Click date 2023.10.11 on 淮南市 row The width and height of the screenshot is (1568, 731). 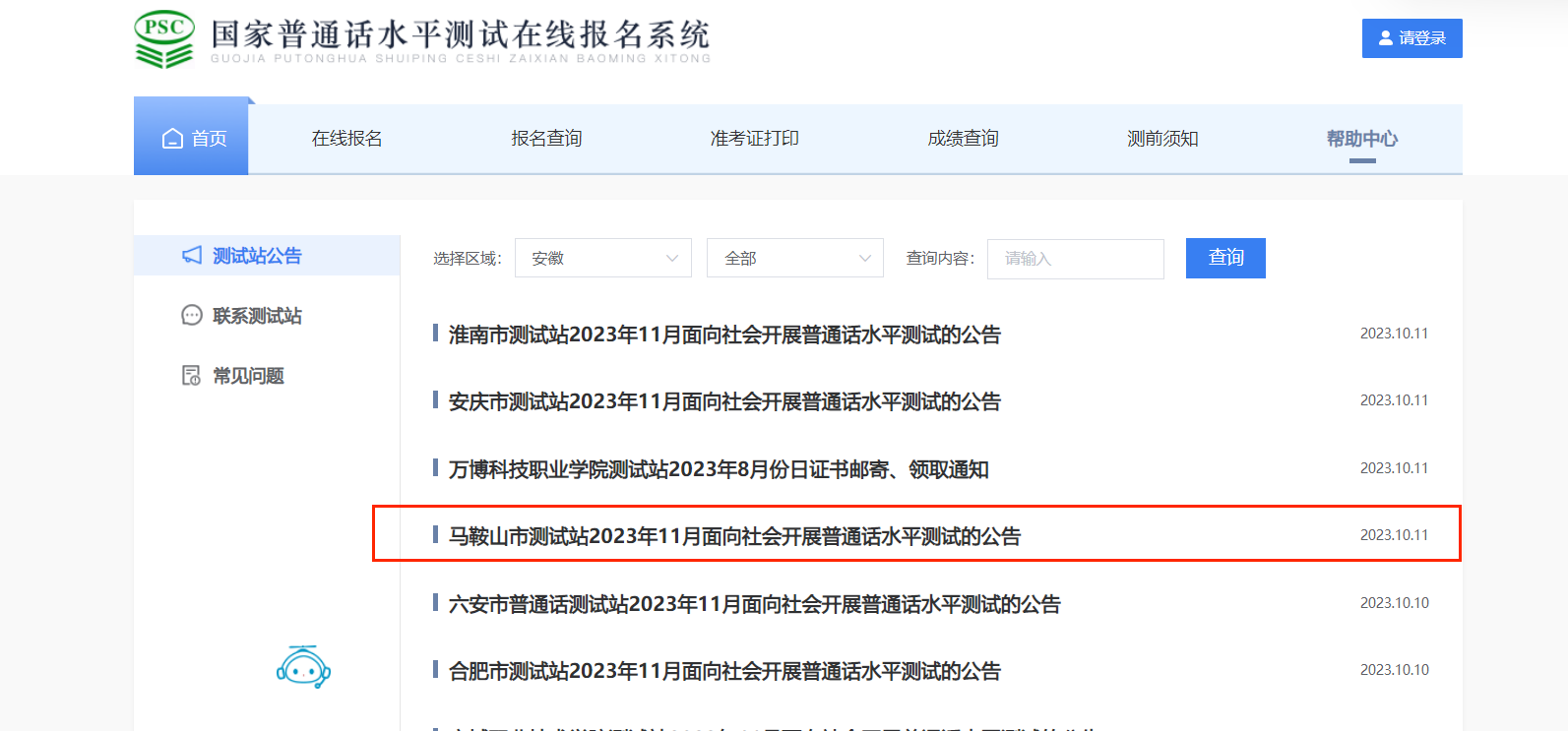1394,334
